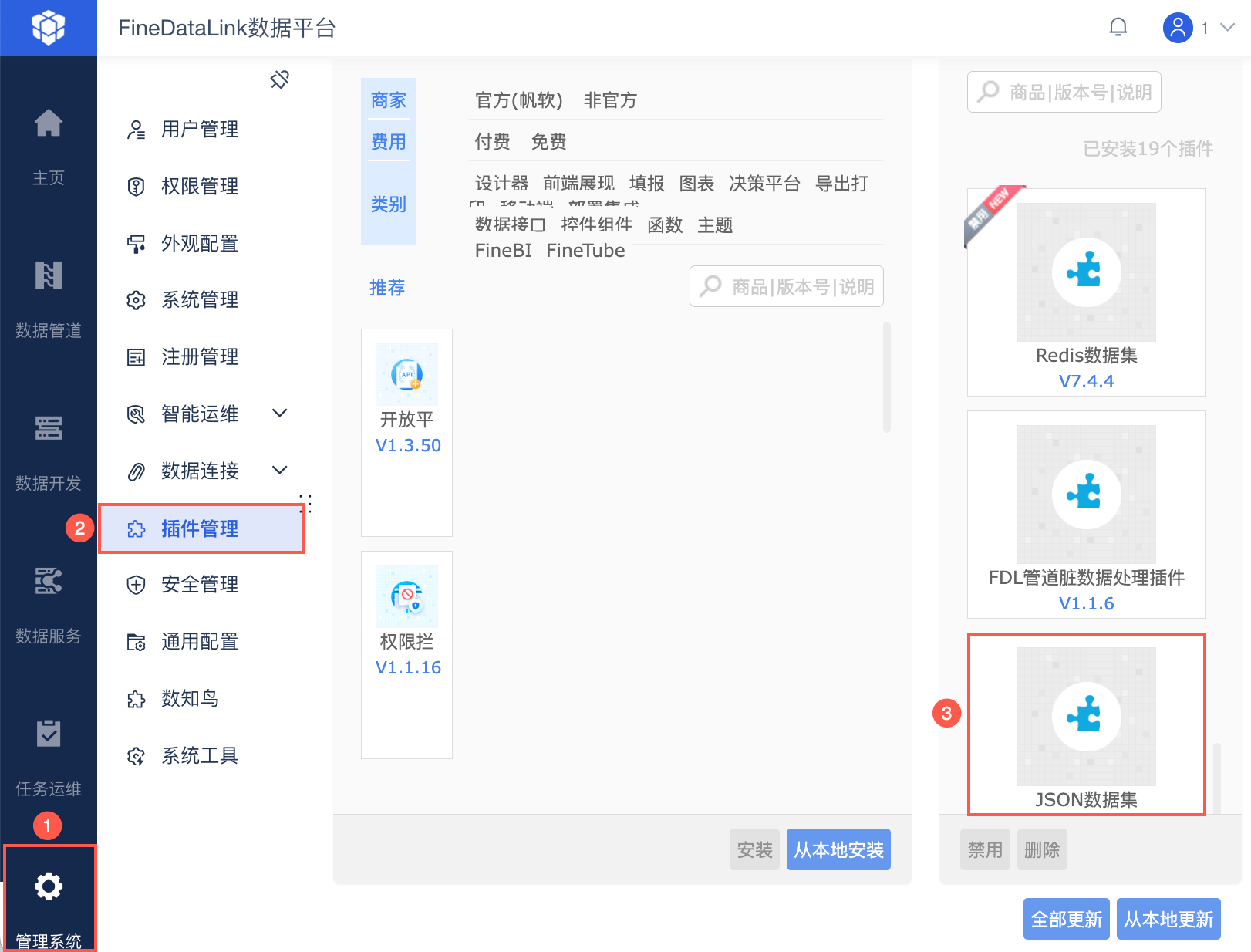Toggle the 图表 category filter
Screen dimensions: 1251x952
(696, 184)
